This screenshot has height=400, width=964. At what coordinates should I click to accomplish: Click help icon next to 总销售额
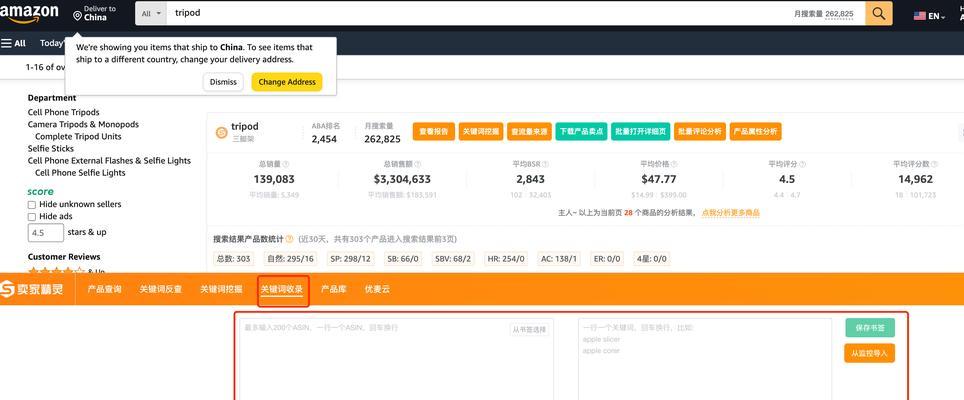(418, 165)
